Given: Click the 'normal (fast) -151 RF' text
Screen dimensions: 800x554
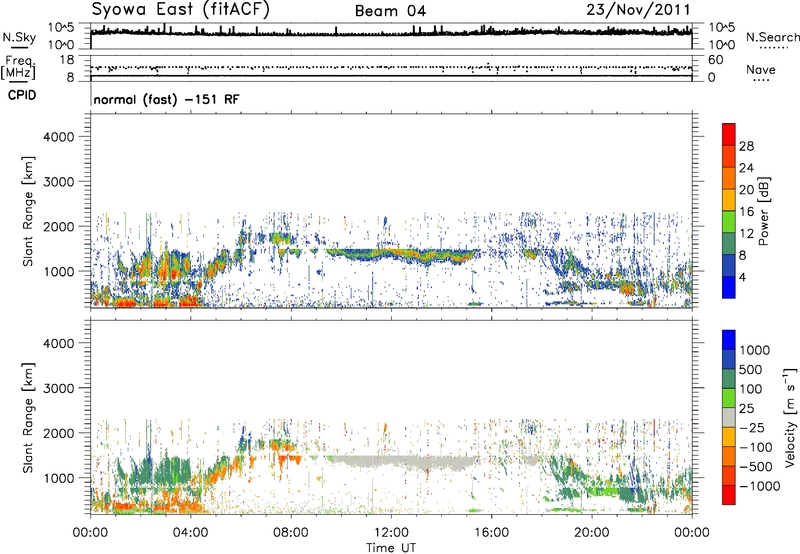Looking at the screenshot, I should pyautogui.click(x=166, y=99).
